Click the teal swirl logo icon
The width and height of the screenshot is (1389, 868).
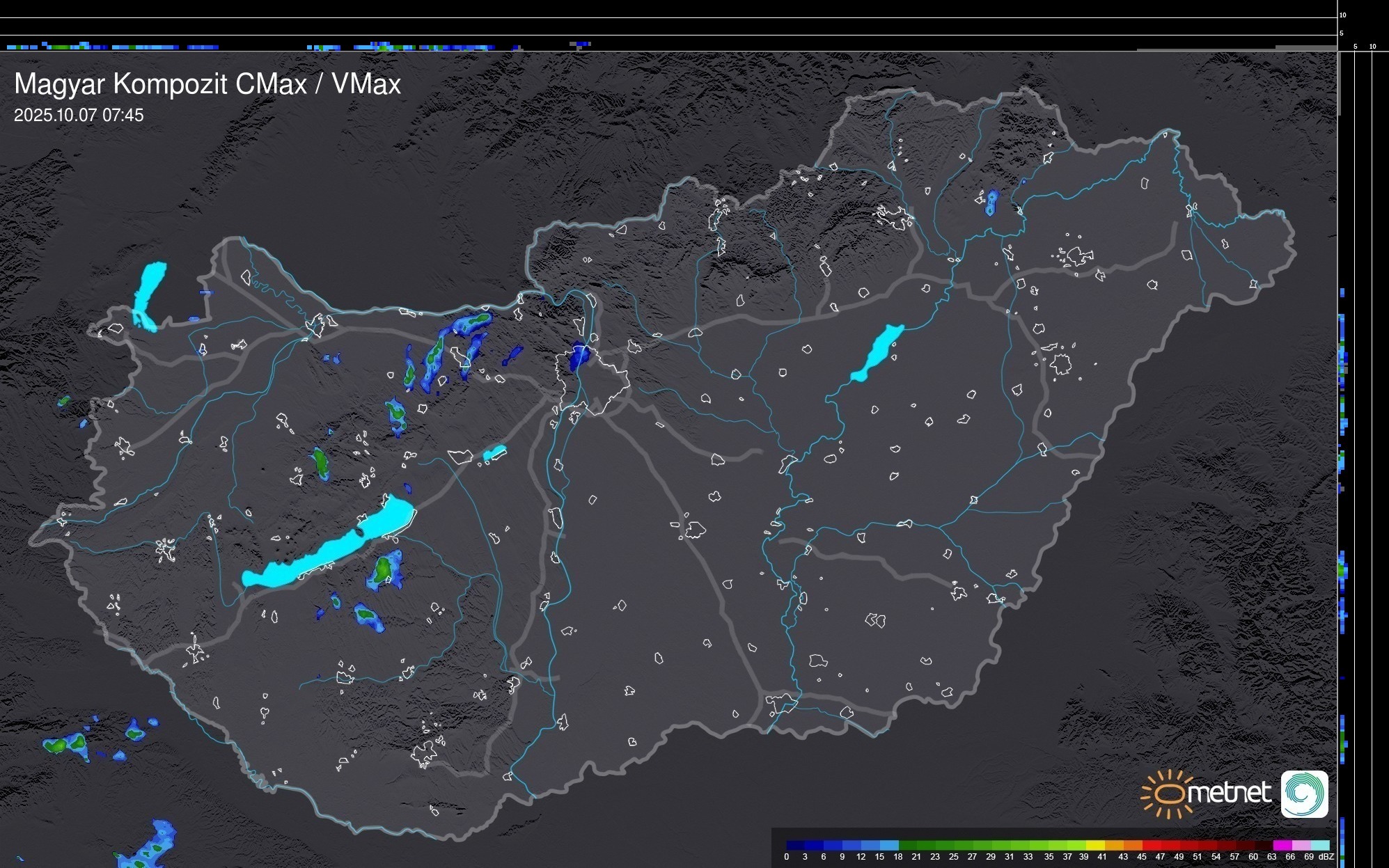click(1304, 794)
